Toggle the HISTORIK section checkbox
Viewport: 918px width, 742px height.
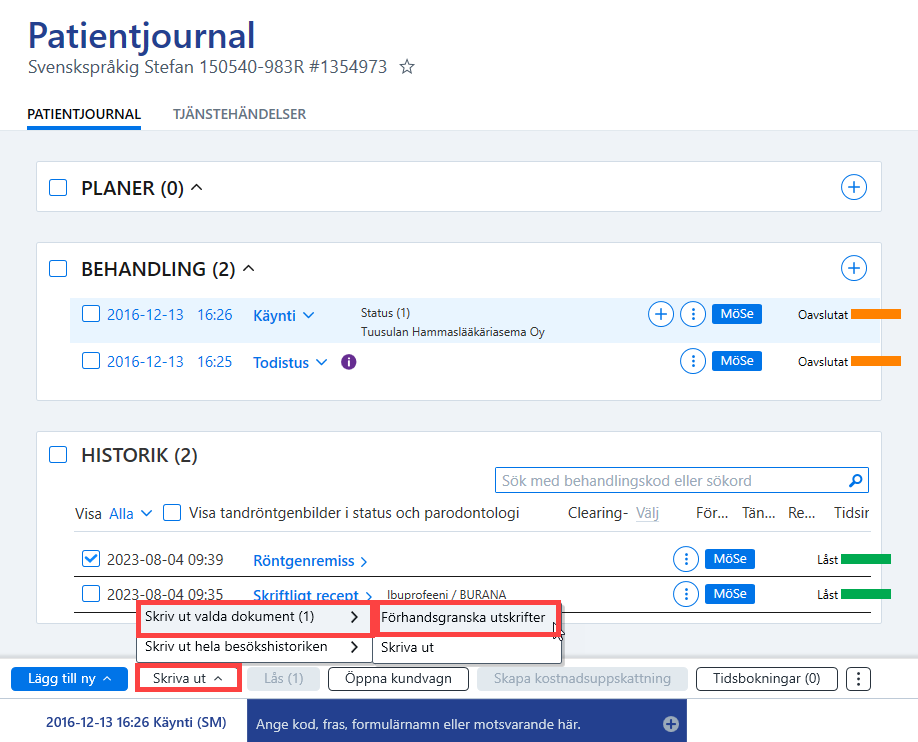click(58, 454)
